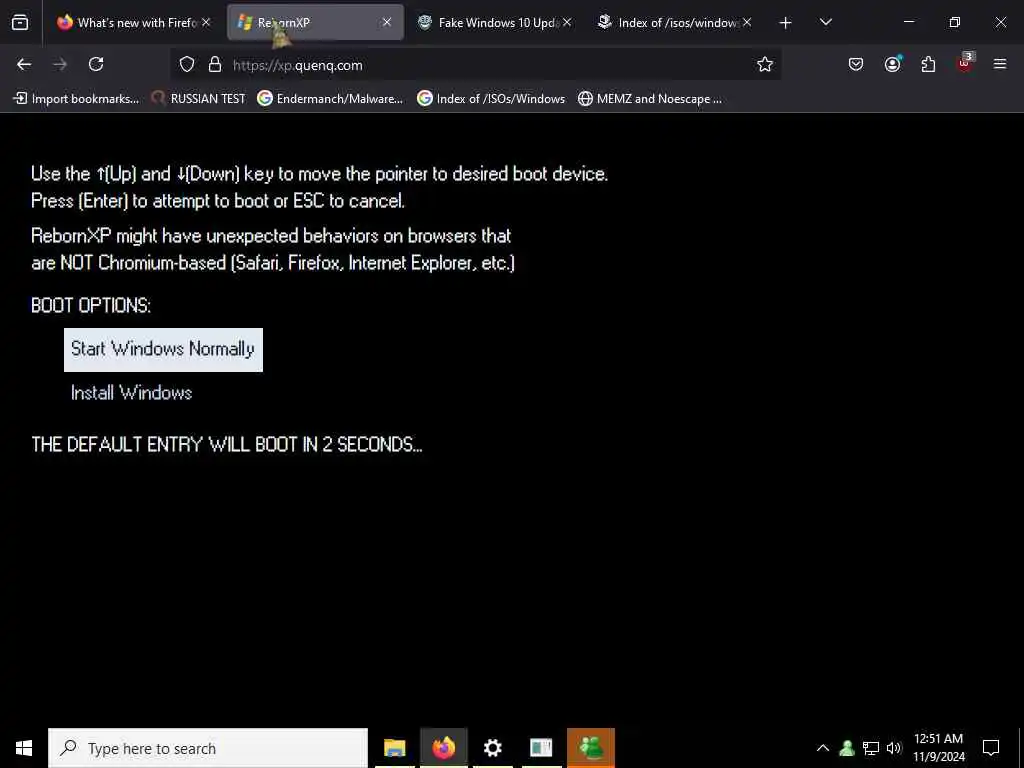Click the default entry boot countdown text
This screenshot has height=768, width=1024.
[227, 445]
